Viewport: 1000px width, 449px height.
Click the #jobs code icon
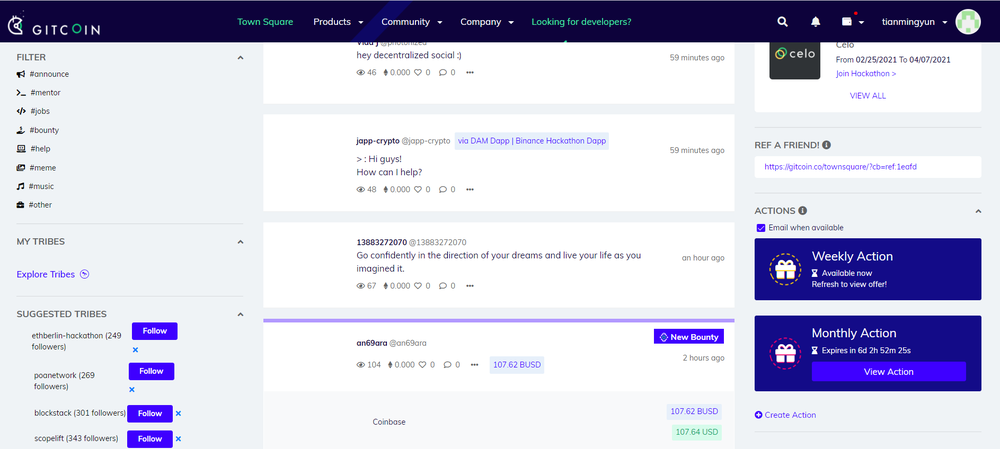(21, 111)
